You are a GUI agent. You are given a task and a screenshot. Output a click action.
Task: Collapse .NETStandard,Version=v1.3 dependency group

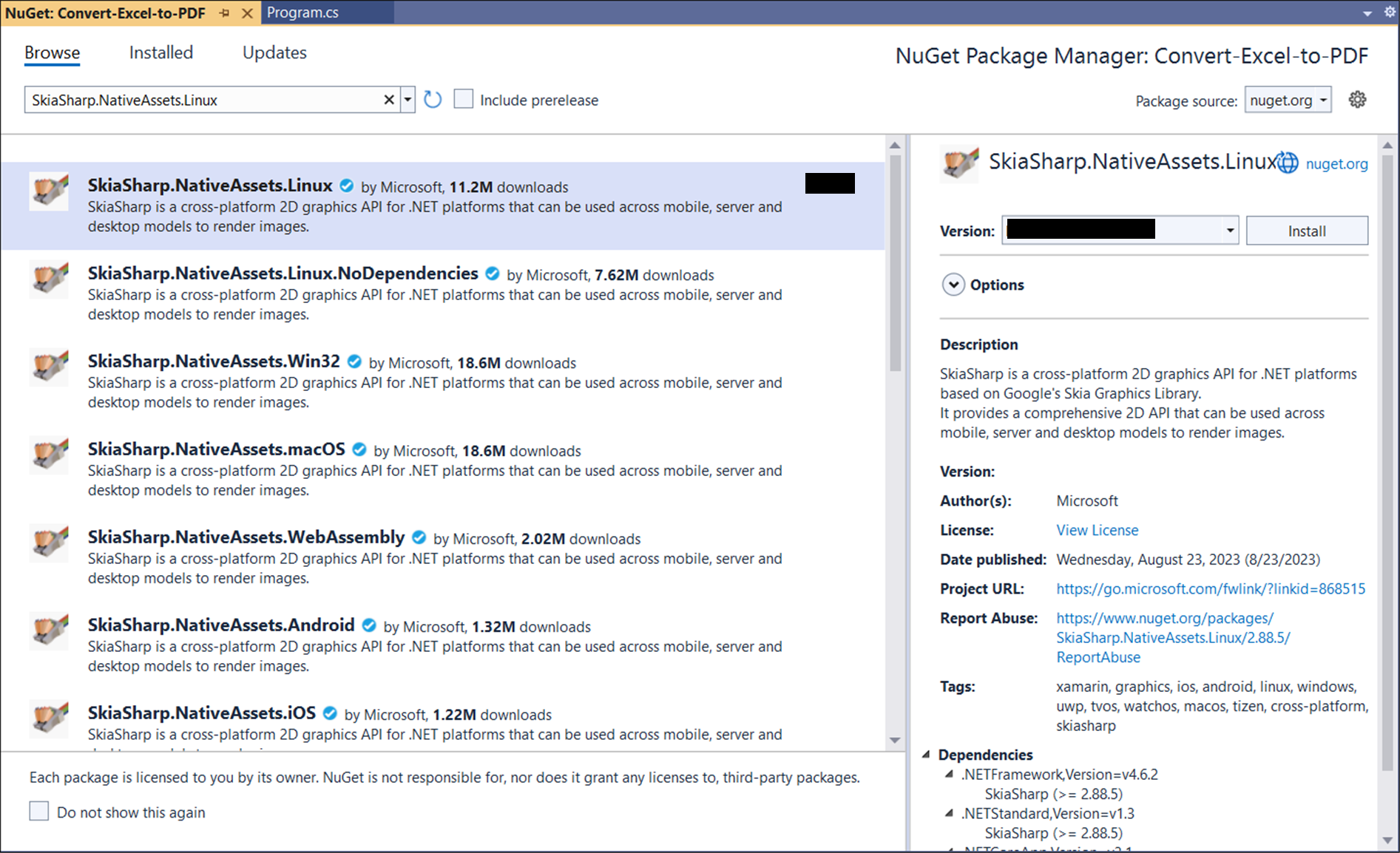click(949, 814)
